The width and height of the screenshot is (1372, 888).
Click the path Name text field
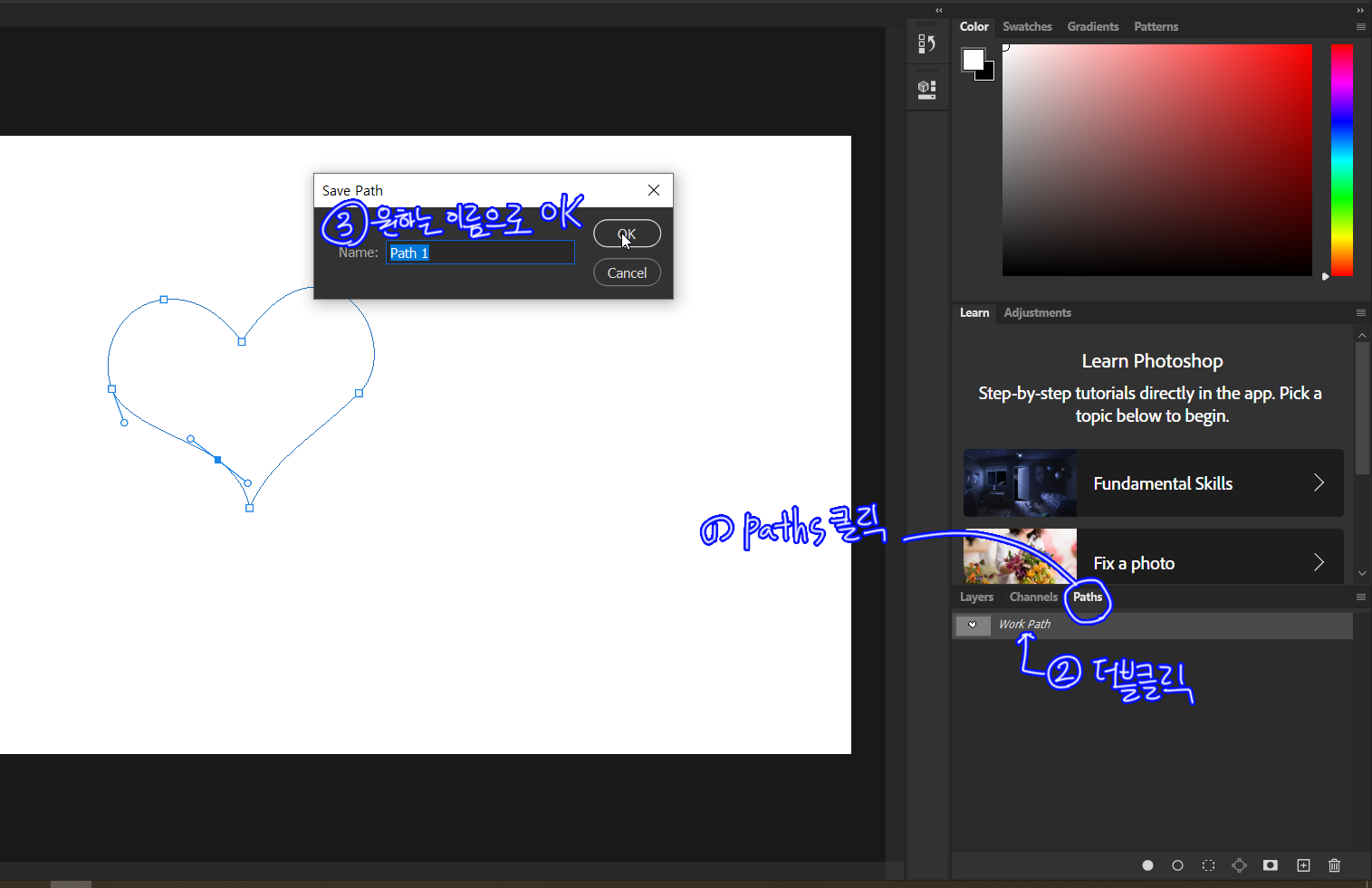(480, 253)
